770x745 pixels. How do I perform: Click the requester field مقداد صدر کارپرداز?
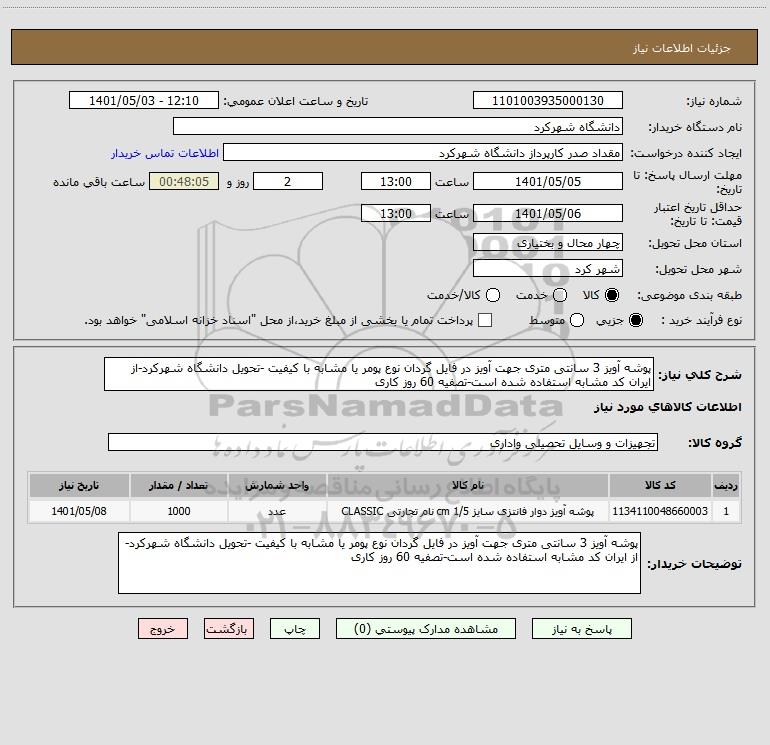tap(423, 152)
